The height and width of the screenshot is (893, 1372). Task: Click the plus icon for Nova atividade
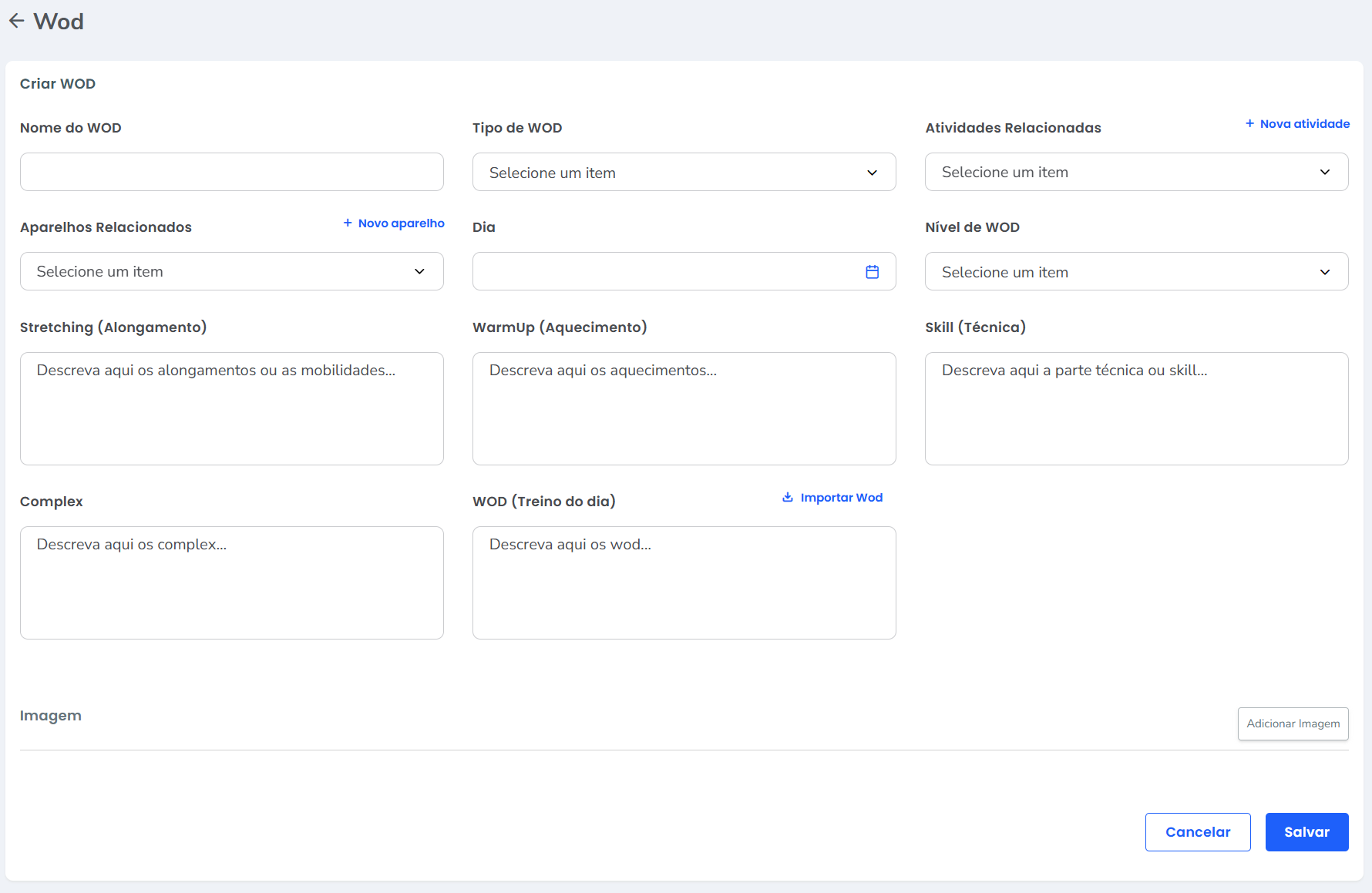point(1249,123)
